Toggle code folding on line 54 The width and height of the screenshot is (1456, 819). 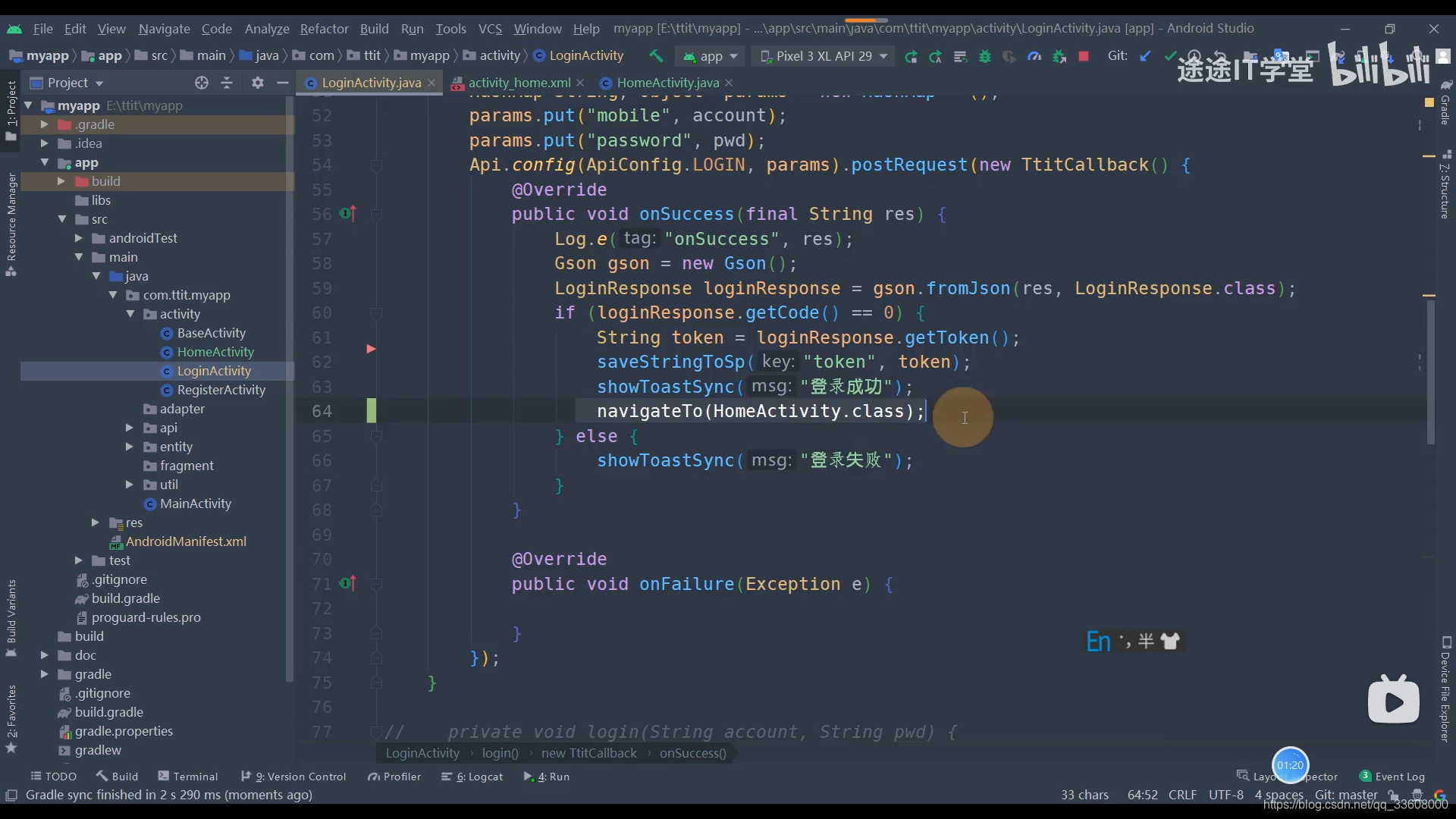click(376, 165)
